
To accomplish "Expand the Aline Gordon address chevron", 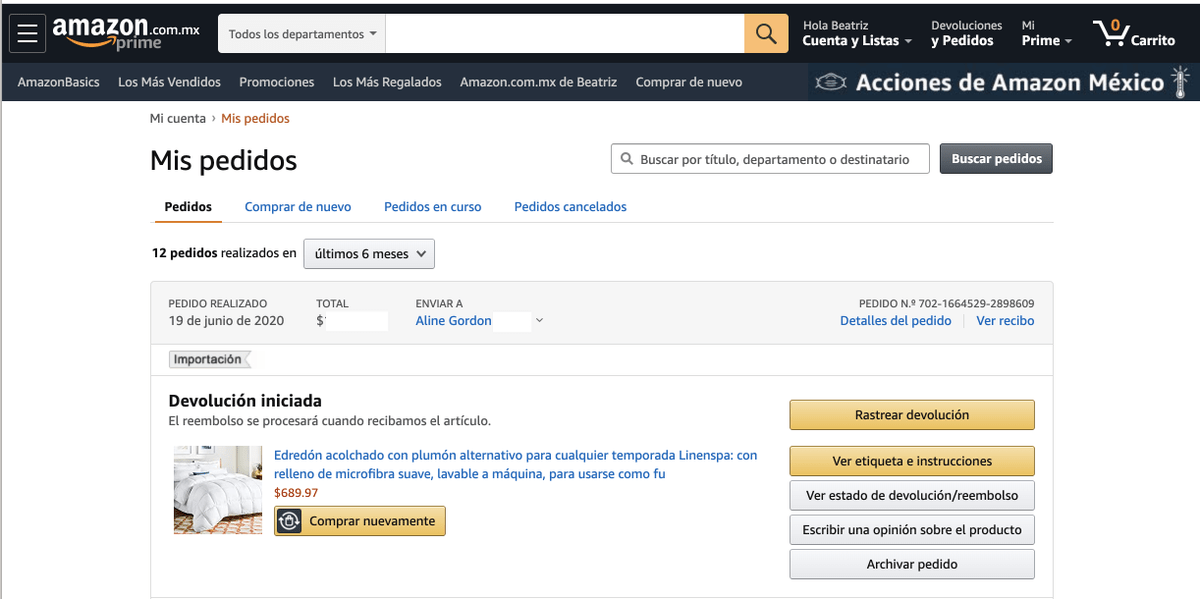I will tap(540, 321).
